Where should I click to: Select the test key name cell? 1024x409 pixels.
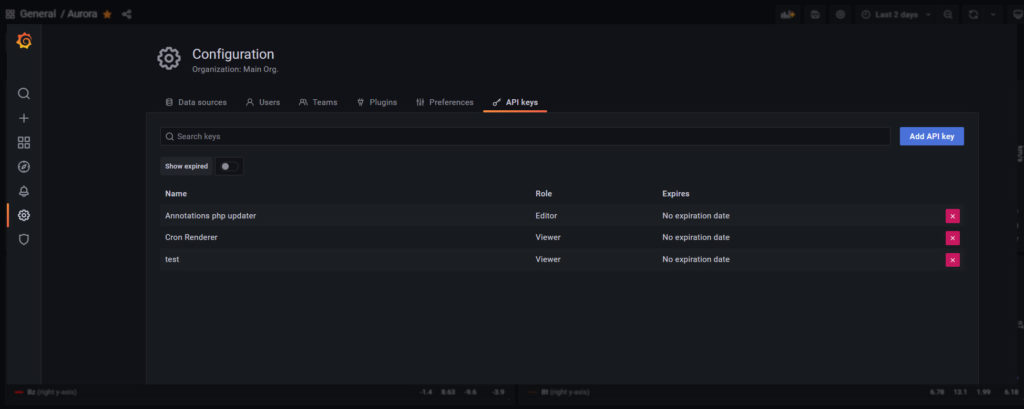[172, 259]
